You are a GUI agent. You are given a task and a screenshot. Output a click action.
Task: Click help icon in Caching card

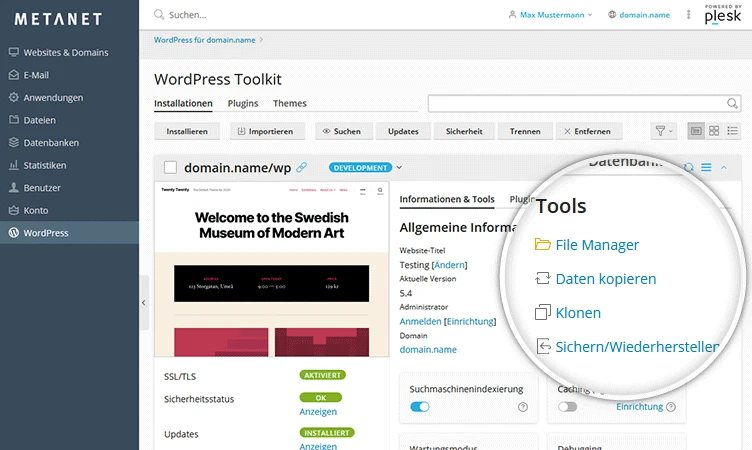click(671, 407)
